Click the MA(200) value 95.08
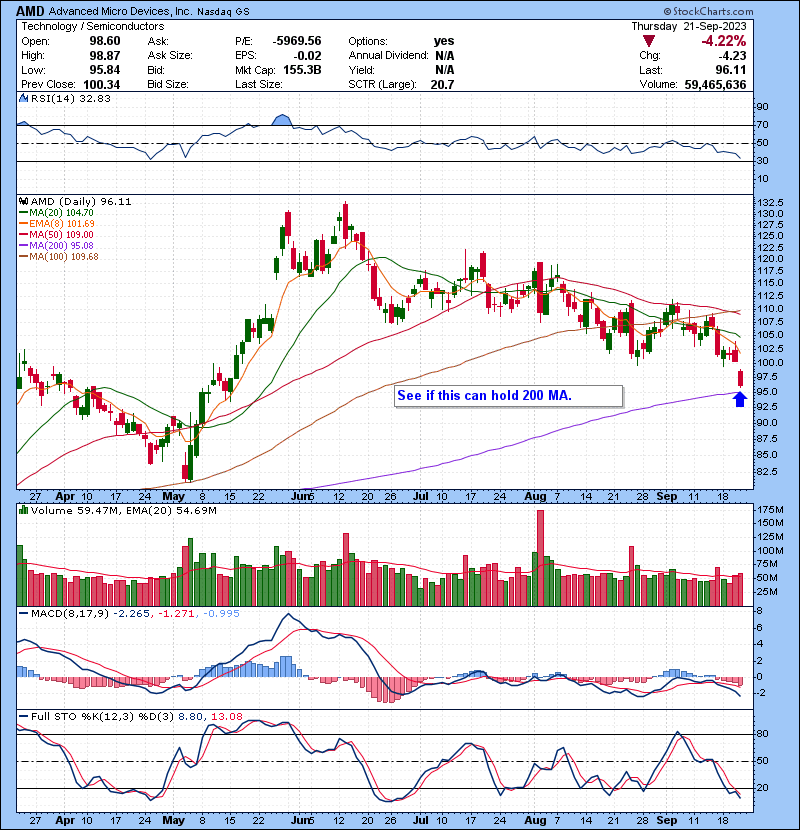 (80, 246)
